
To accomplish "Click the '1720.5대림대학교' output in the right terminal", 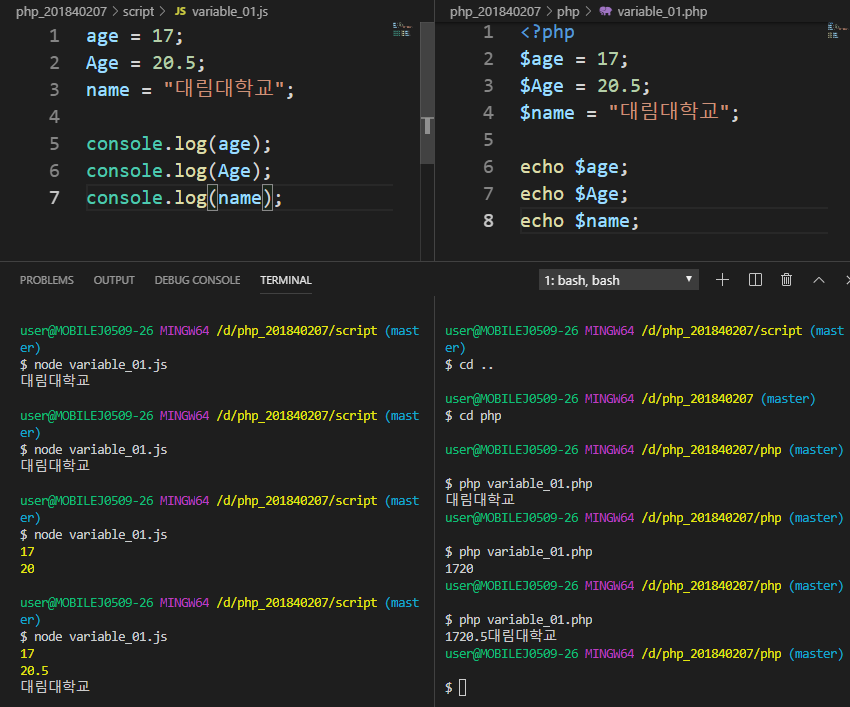I will coord(501,636).
